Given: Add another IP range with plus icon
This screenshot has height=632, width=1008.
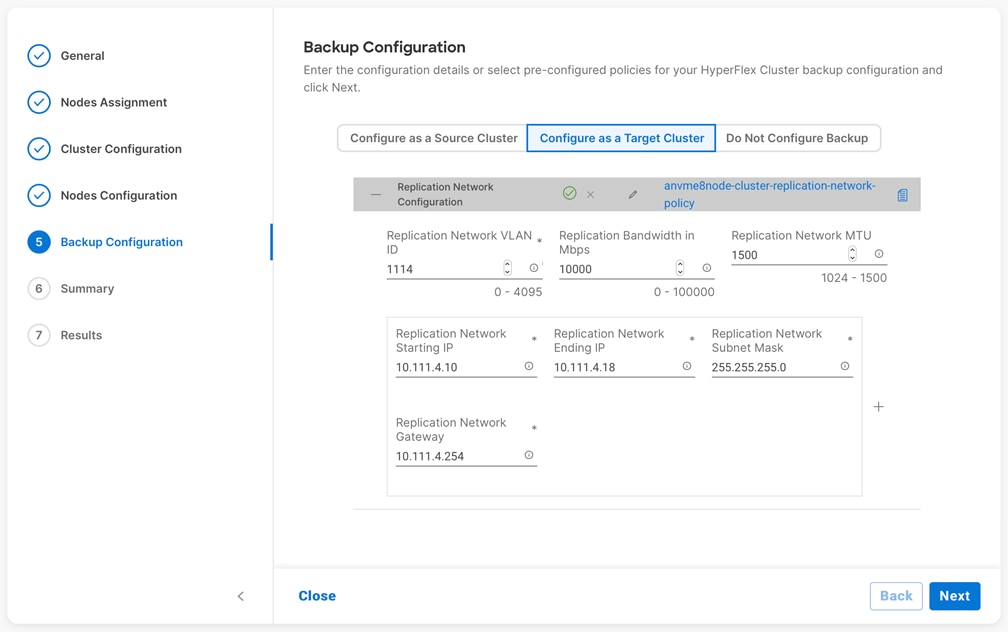Looking at the screenshot, I should pyautogui.click(x=879, y=406).
